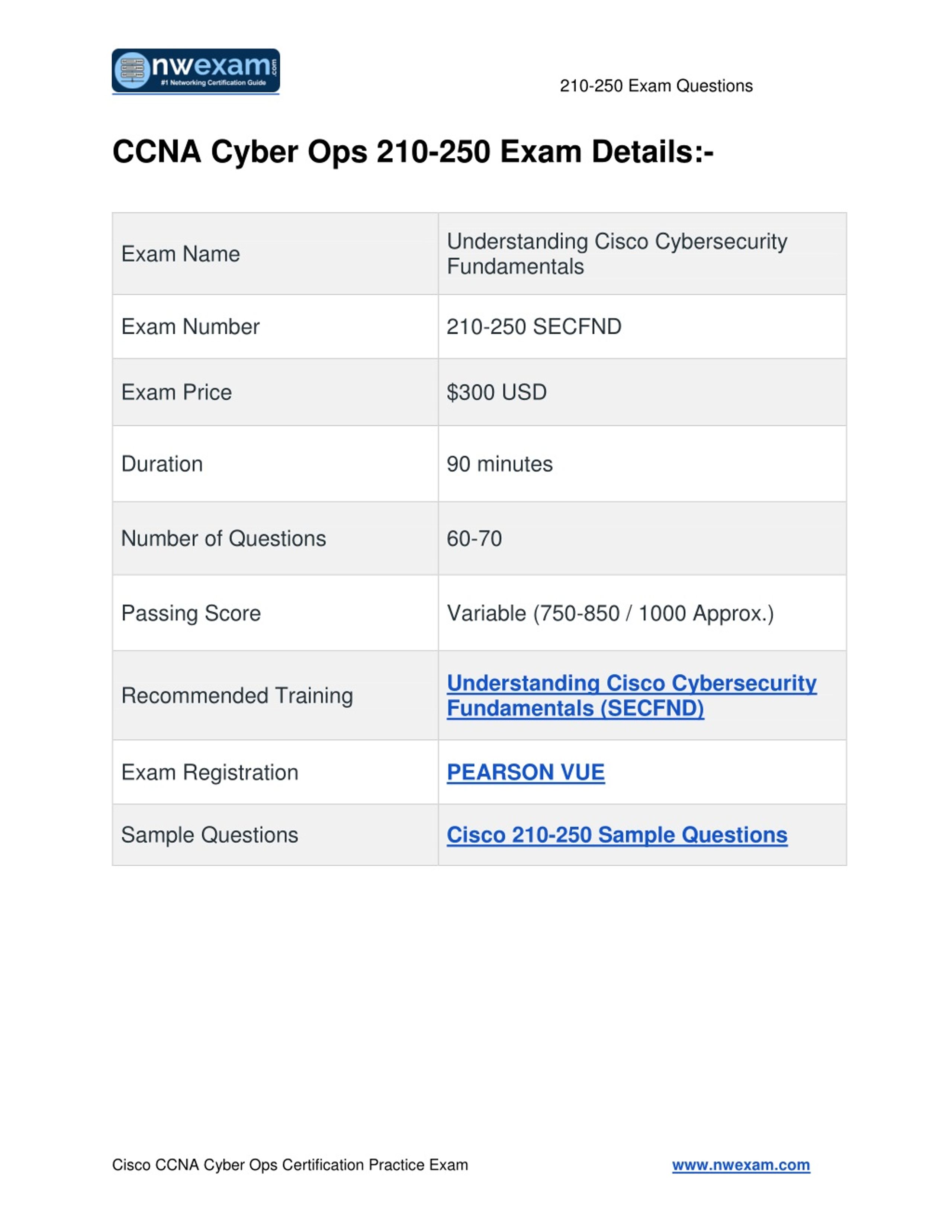Image resolution: width=952 pixels, height=1232 pixels.
Task: Open Cisco 210-250 Sample Questions link
Action: pyautogui.click(x=617, y=835)
